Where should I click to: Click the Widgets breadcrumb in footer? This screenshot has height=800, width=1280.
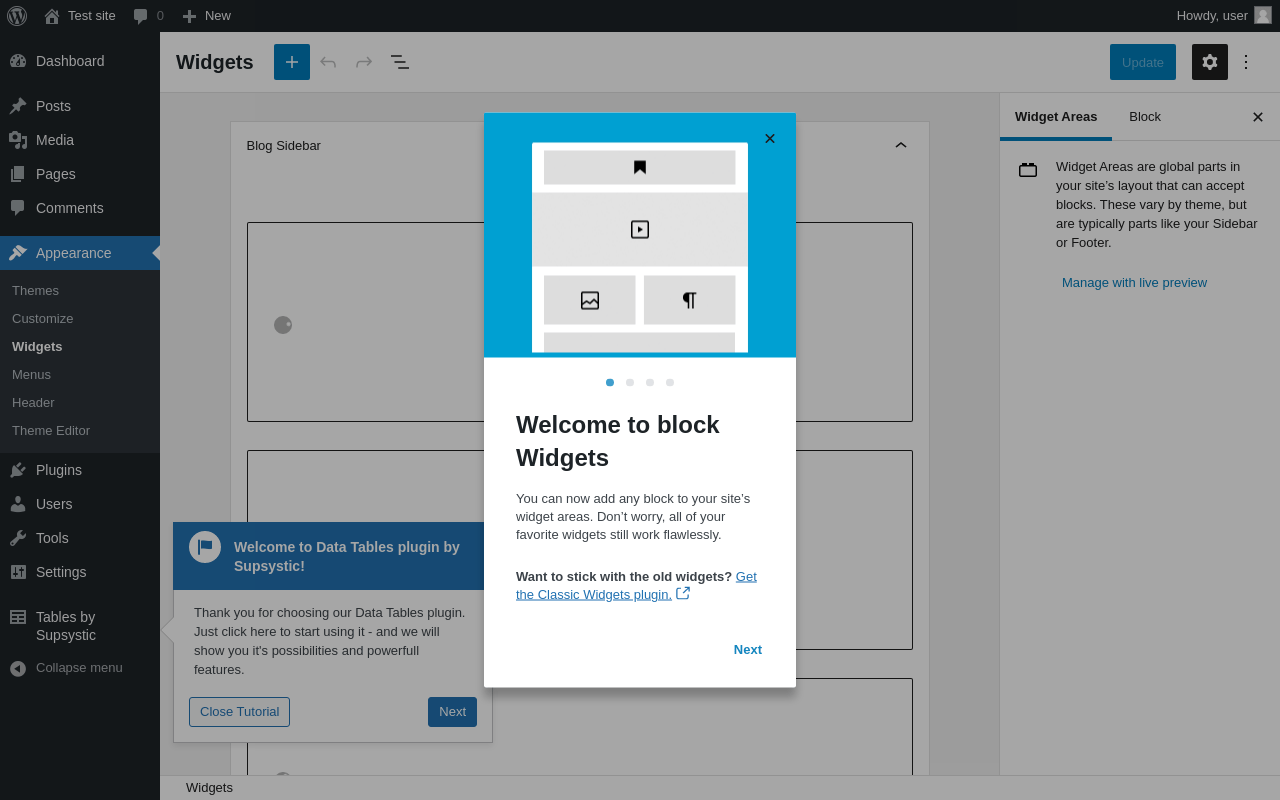[209, 788]
